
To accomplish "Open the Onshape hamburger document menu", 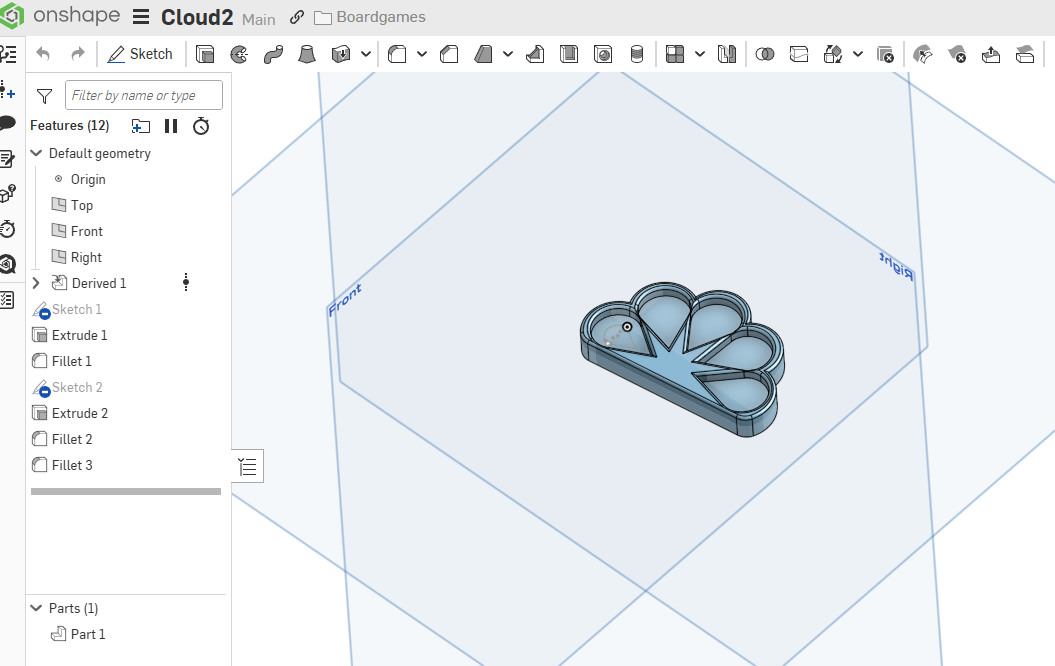I will (141, 17).
